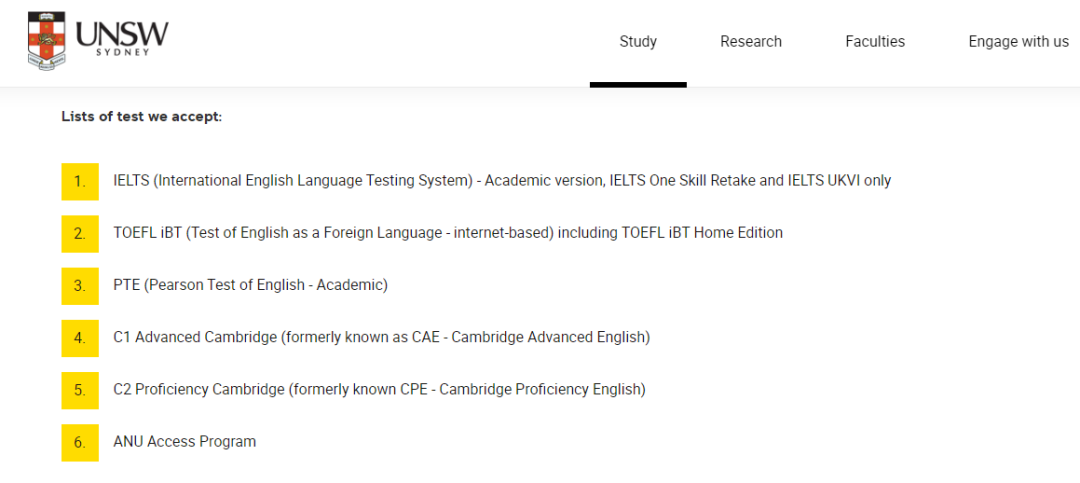
Task: Go to Engage with us menu
Action: 1018,42
